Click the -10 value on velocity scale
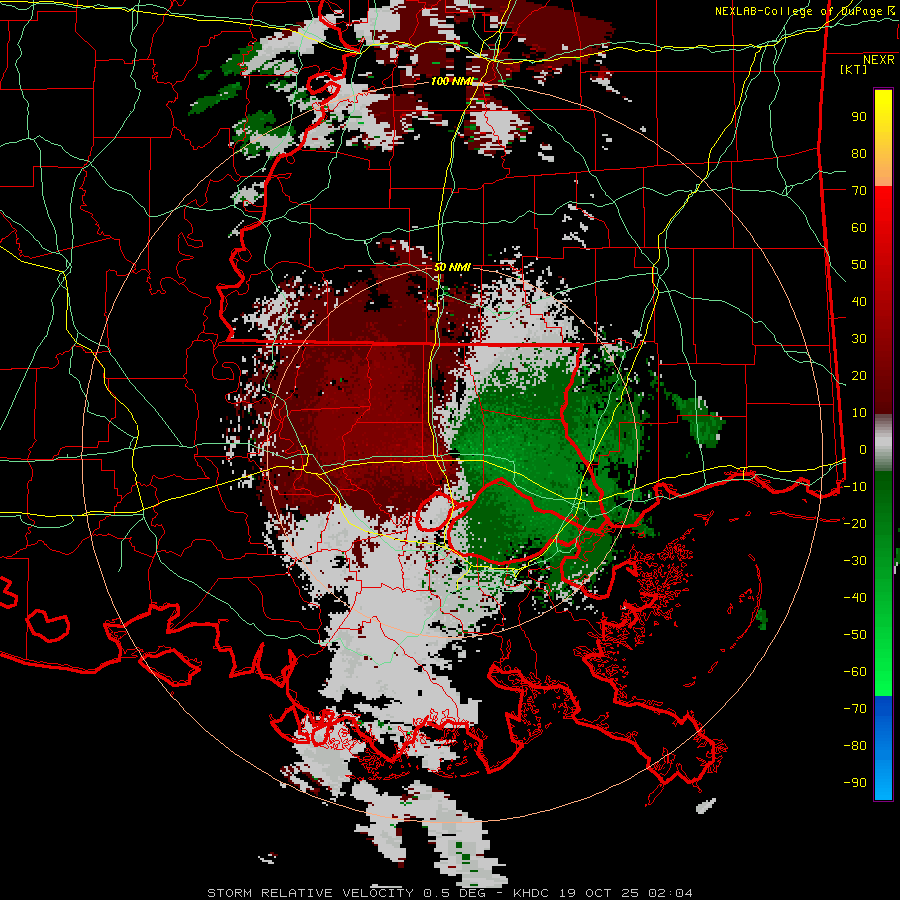The height and width of the screenshot is (900, 900). [855, 487]
